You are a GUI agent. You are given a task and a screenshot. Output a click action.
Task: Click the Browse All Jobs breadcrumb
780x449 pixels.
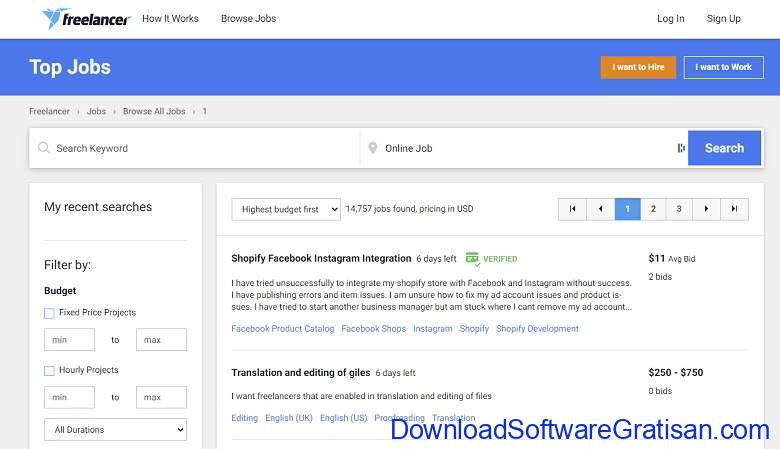click(154, 111)
